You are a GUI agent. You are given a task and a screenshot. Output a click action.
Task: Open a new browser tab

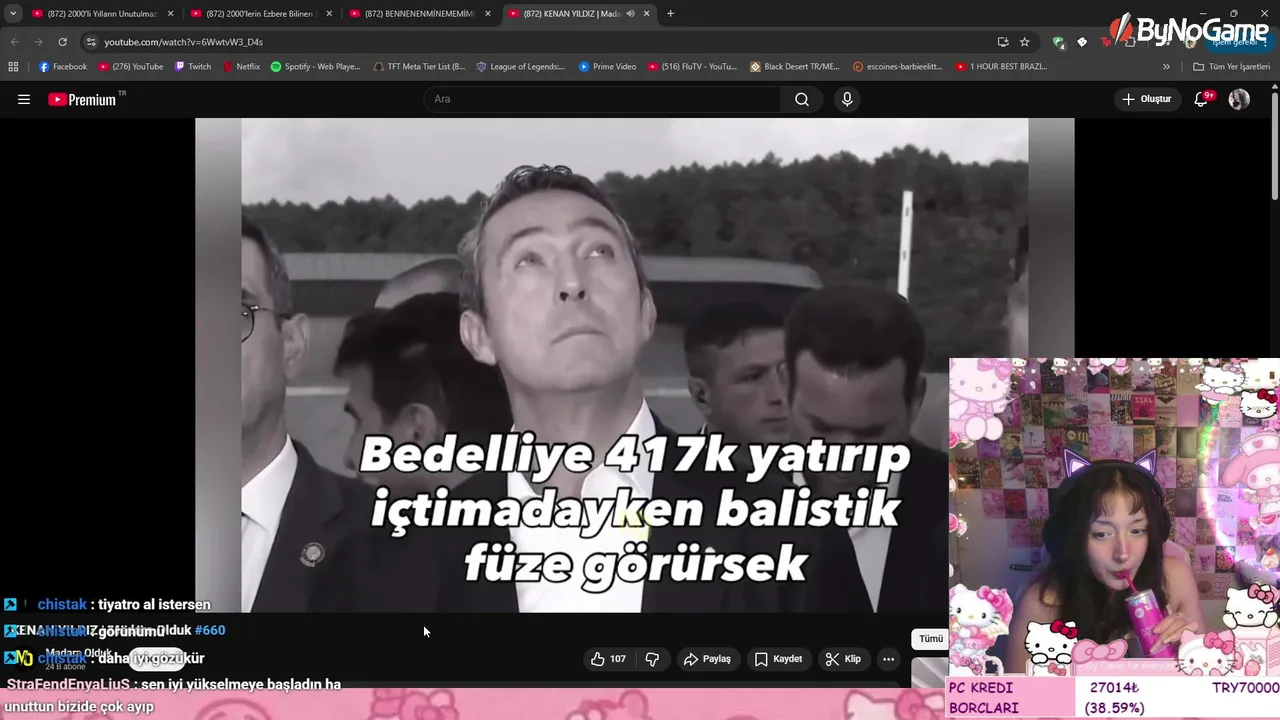(x=670, y=14)
